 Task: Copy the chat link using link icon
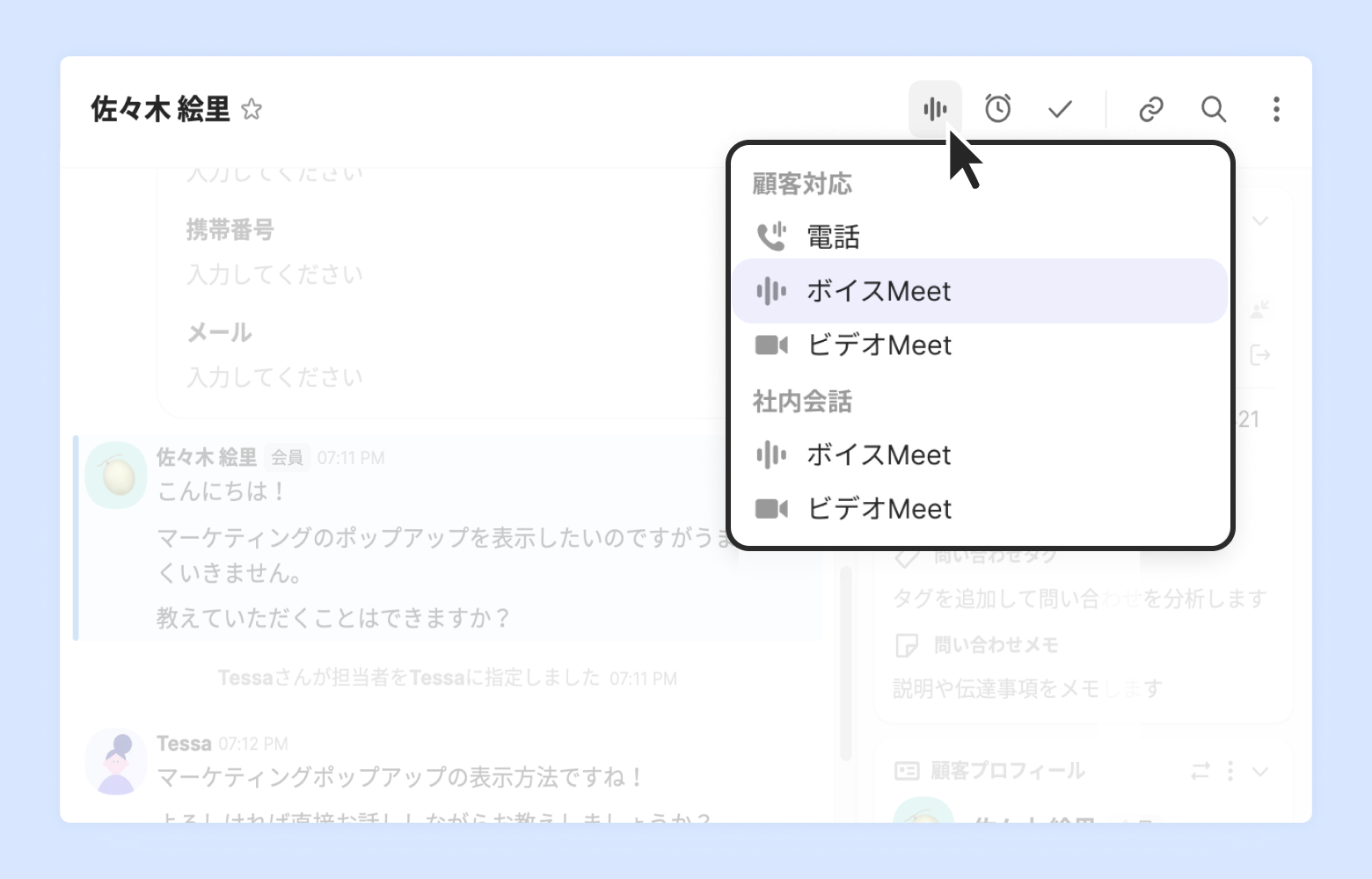(x=1151, y=109)
